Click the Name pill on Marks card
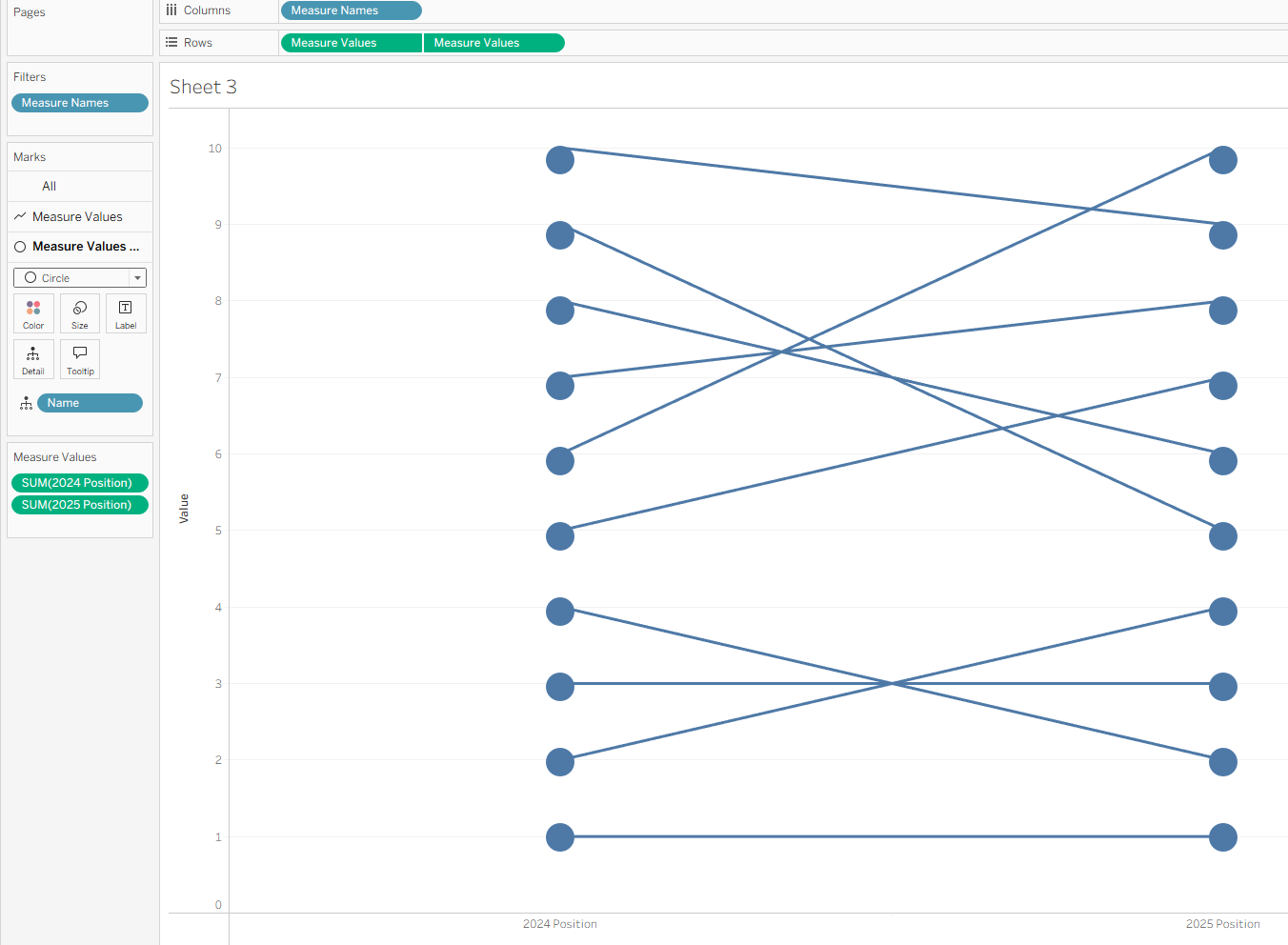Image resolution: width=1288 pixels, height=945 pixels. click(90, 403)
